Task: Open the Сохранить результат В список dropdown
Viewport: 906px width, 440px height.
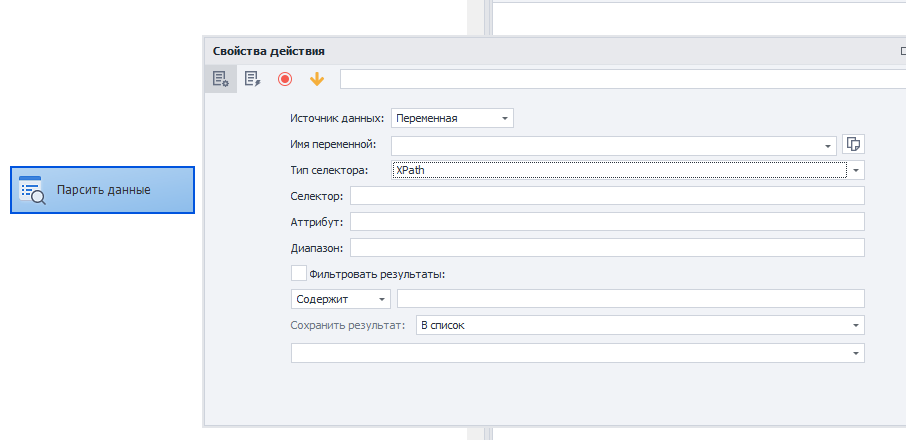Action: [640, 325]
